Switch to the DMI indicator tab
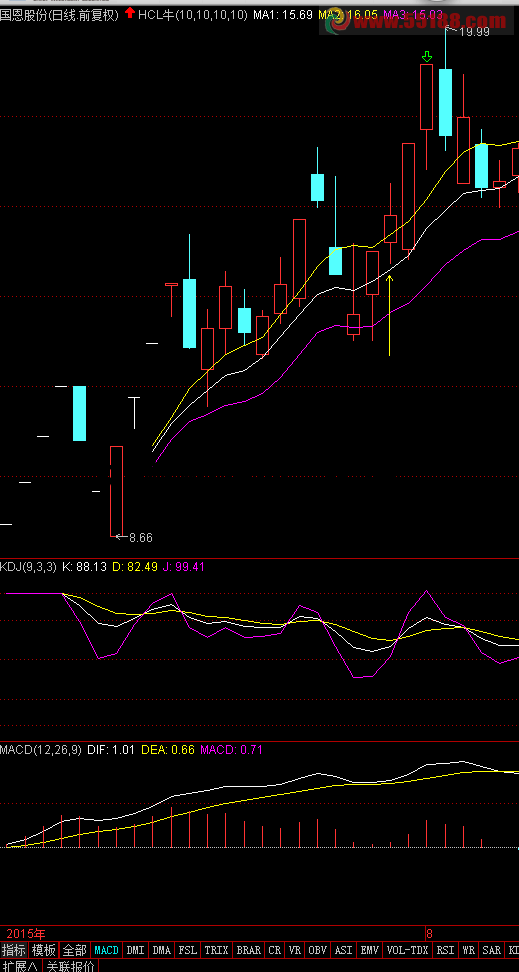The image size is (519, 972). coord(135,950)
